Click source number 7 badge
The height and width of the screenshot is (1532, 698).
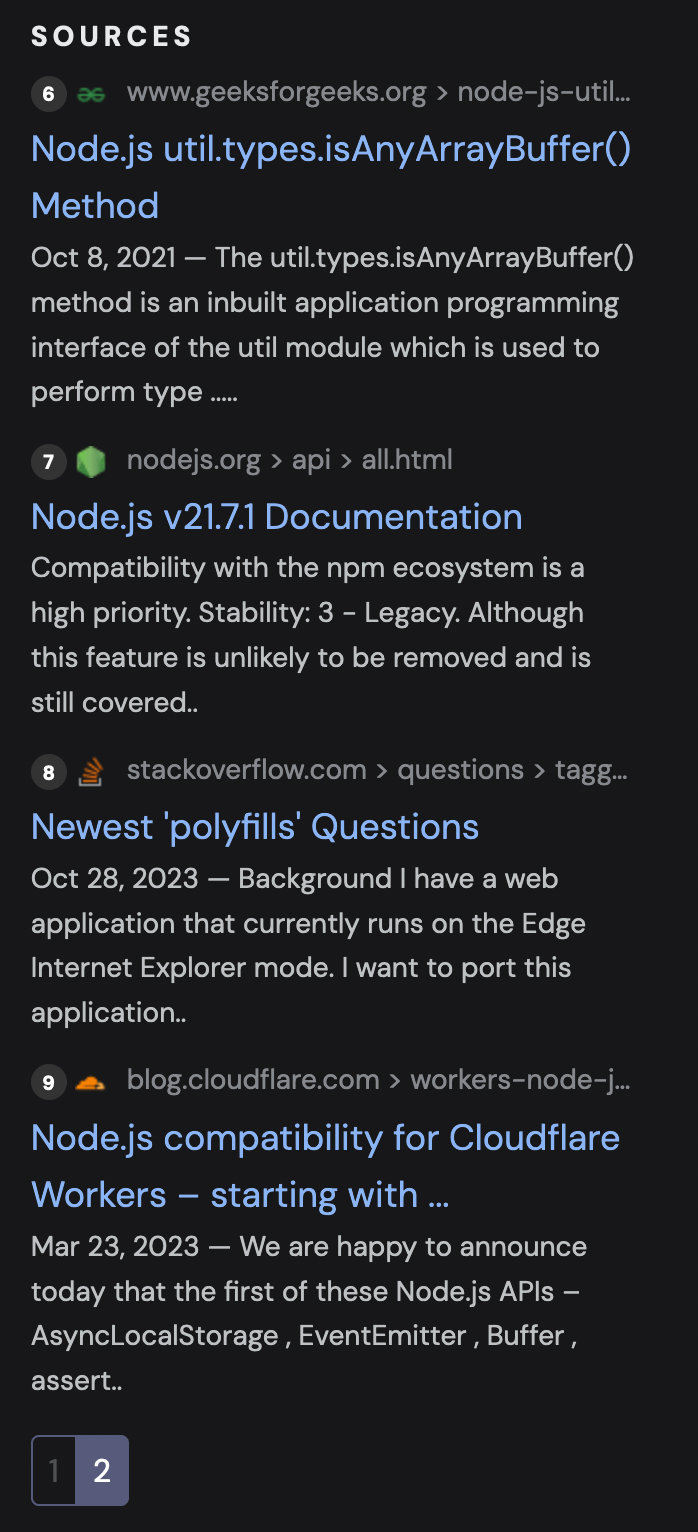(48, 461)
